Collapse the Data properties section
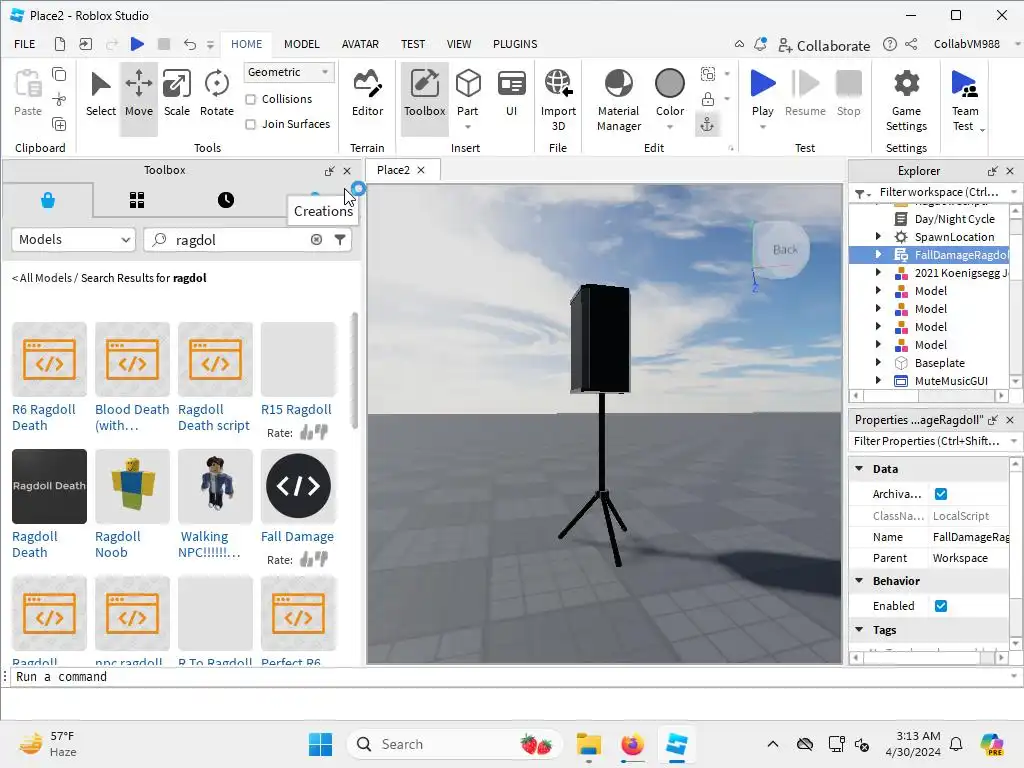This screenshot has height=768, width=1024. [859, 469]
